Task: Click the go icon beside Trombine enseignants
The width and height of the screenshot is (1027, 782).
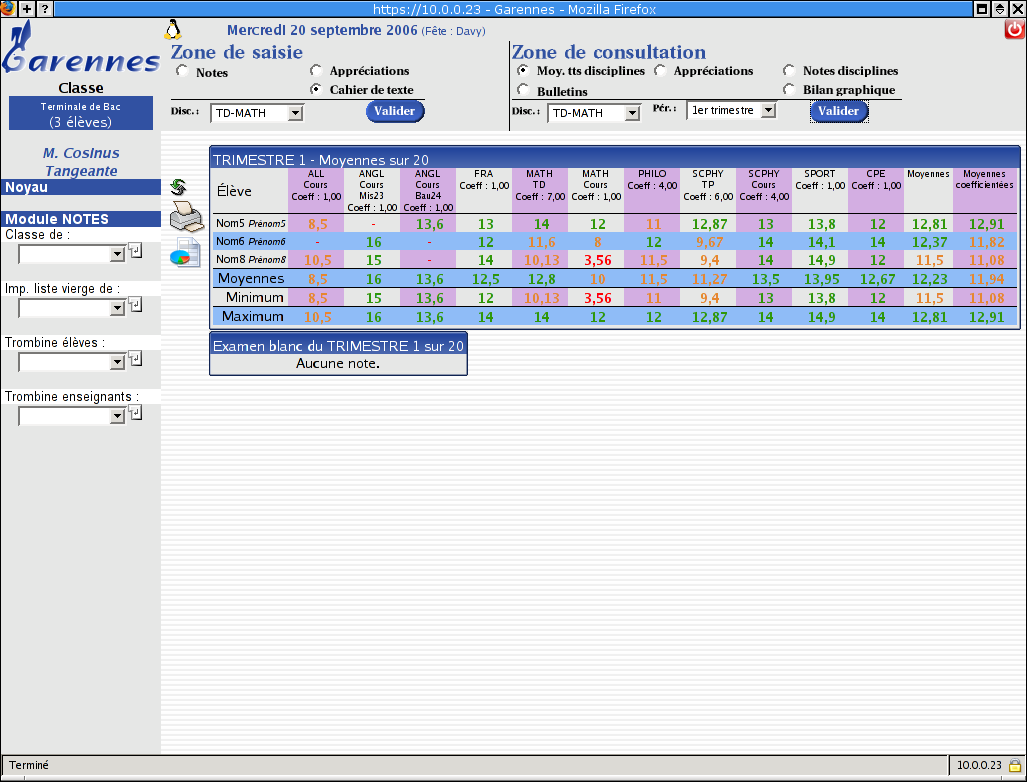Action: [136, 412]
